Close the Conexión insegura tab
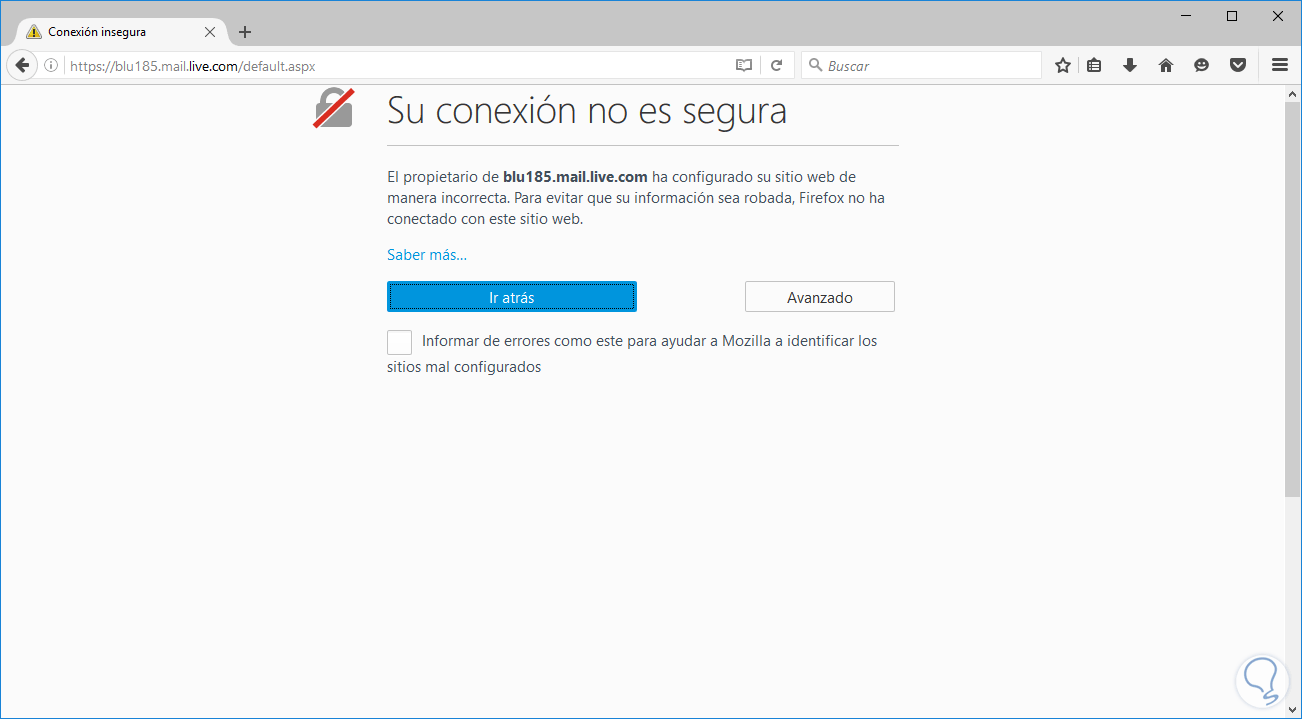 point(209,32)
